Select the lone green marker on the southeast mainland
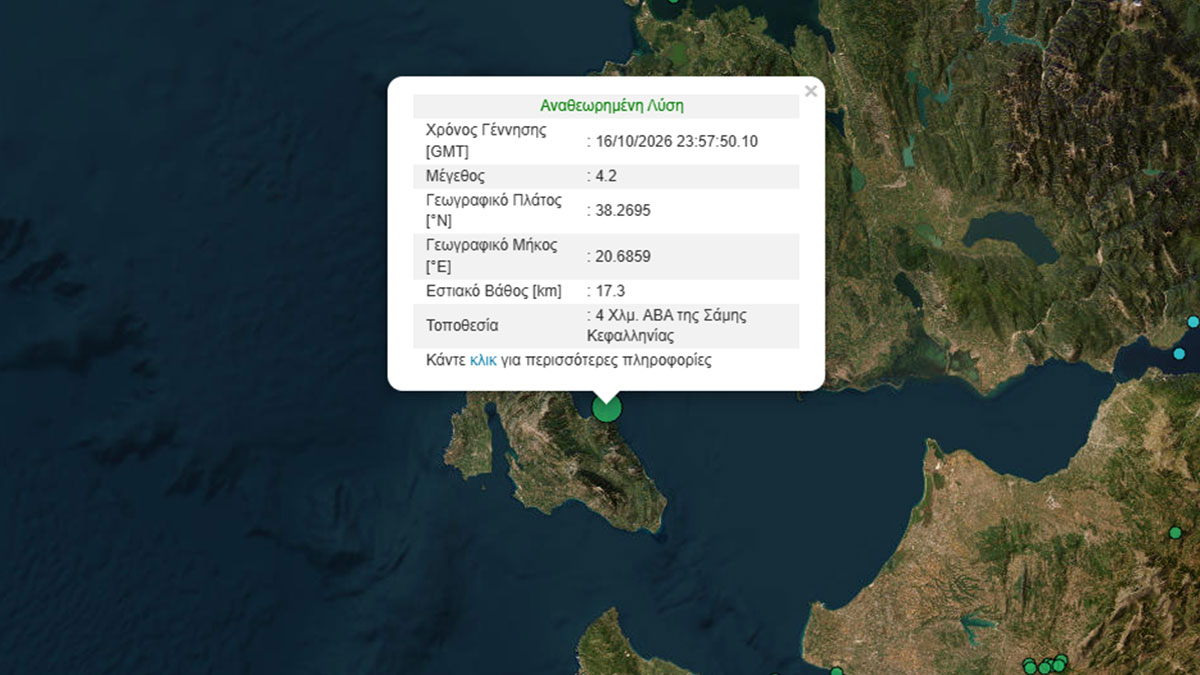This screenshot has width=1200, height=675. coord(1175,533)
